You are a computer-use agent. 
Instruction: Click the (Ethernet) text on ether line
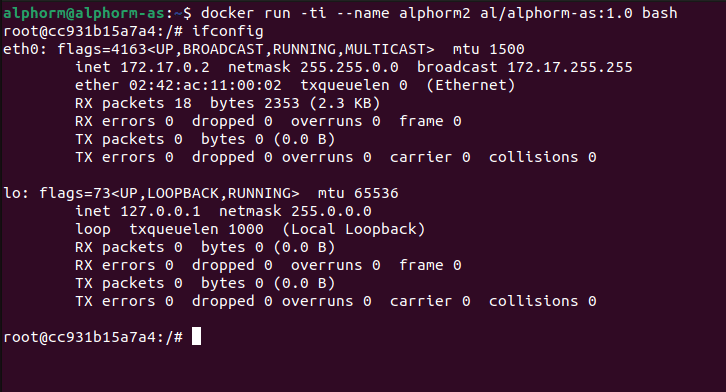click(x=470, y=85)
